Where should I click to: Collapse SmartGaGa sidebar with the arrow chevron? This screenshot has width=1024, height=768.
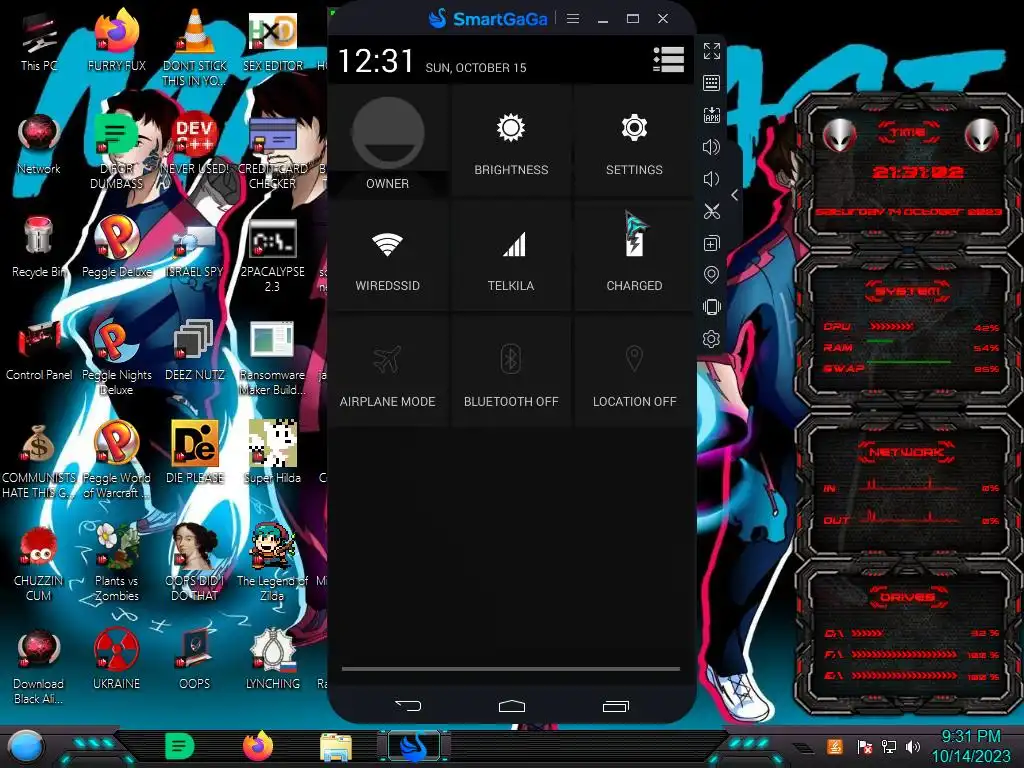tap(735, 195)
